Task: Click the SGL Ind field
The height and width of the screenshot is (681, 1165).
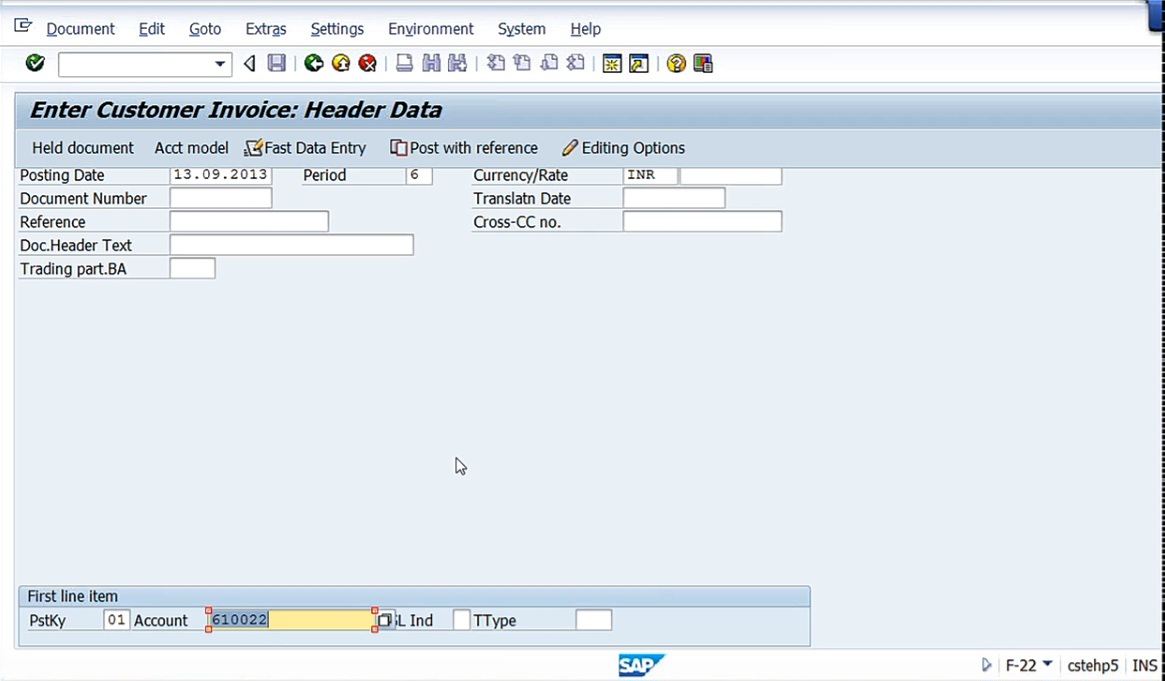Action: click(x=461, y=620)
